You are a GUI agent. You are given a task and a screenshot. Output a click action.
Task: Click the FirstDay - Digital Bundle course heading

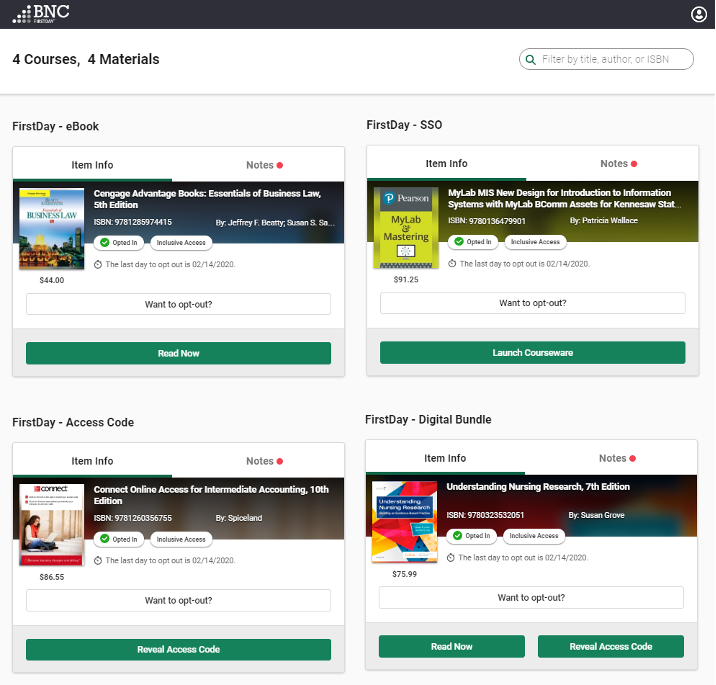click(428, 420)
